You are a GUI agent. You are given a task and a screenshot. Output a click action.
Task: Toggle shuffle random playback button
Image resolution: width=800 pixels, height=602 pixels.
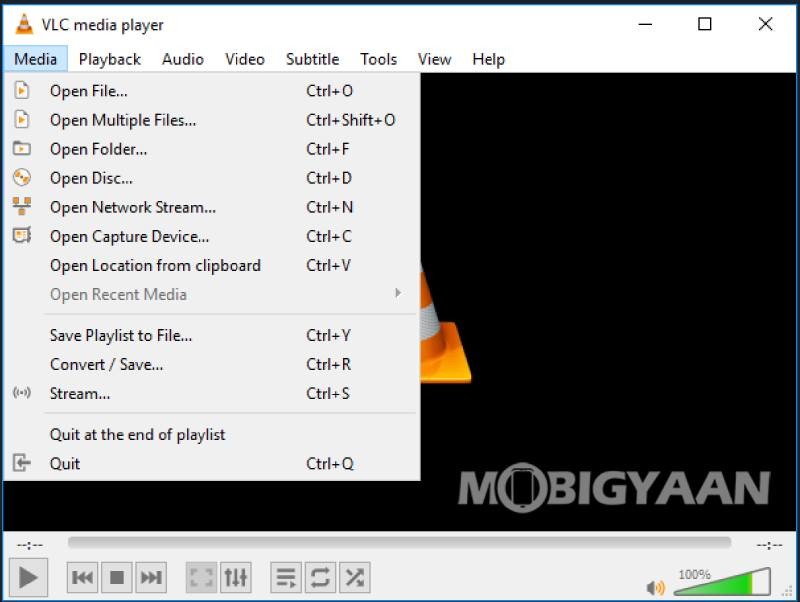click(355, 578)
